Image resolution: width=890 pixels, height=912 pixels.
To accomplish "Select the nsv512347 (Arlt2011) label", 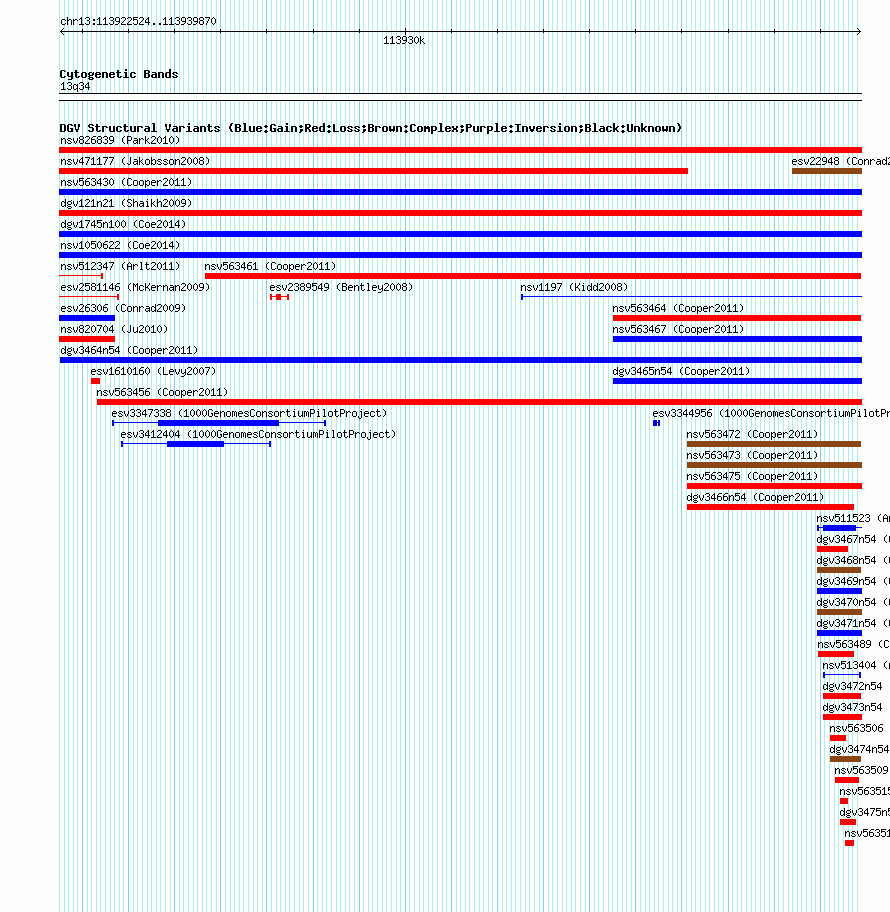I will click(120, 266).
